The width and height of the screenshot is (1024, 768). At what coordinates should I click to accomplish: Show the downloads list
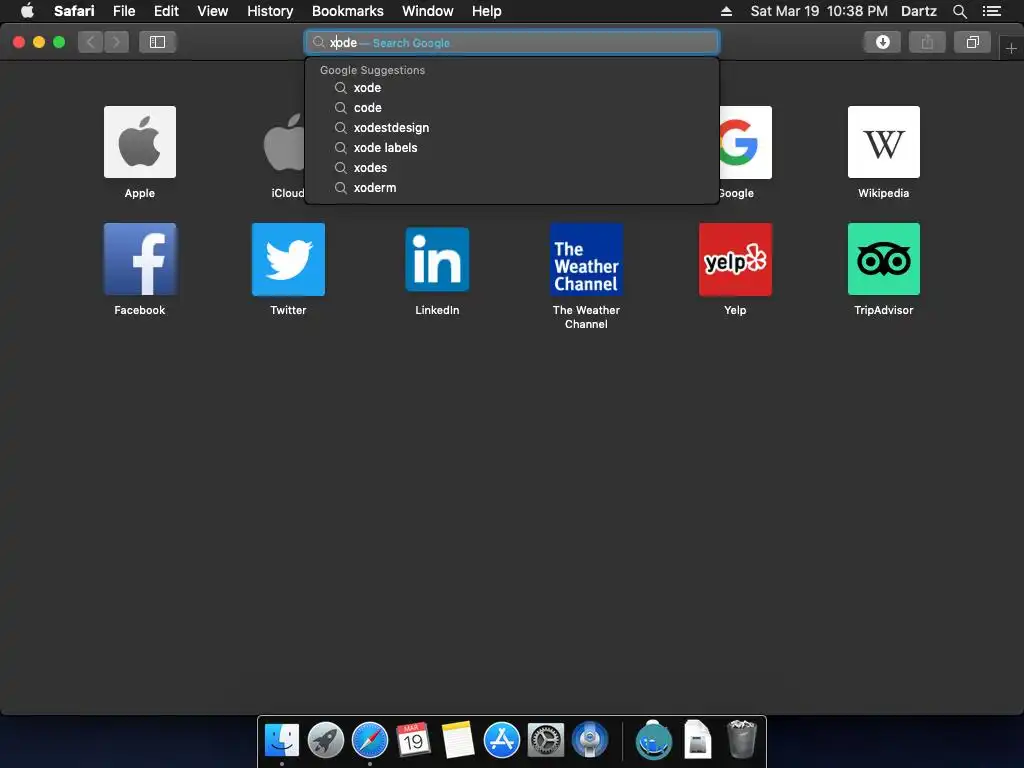tap(882, 42)
